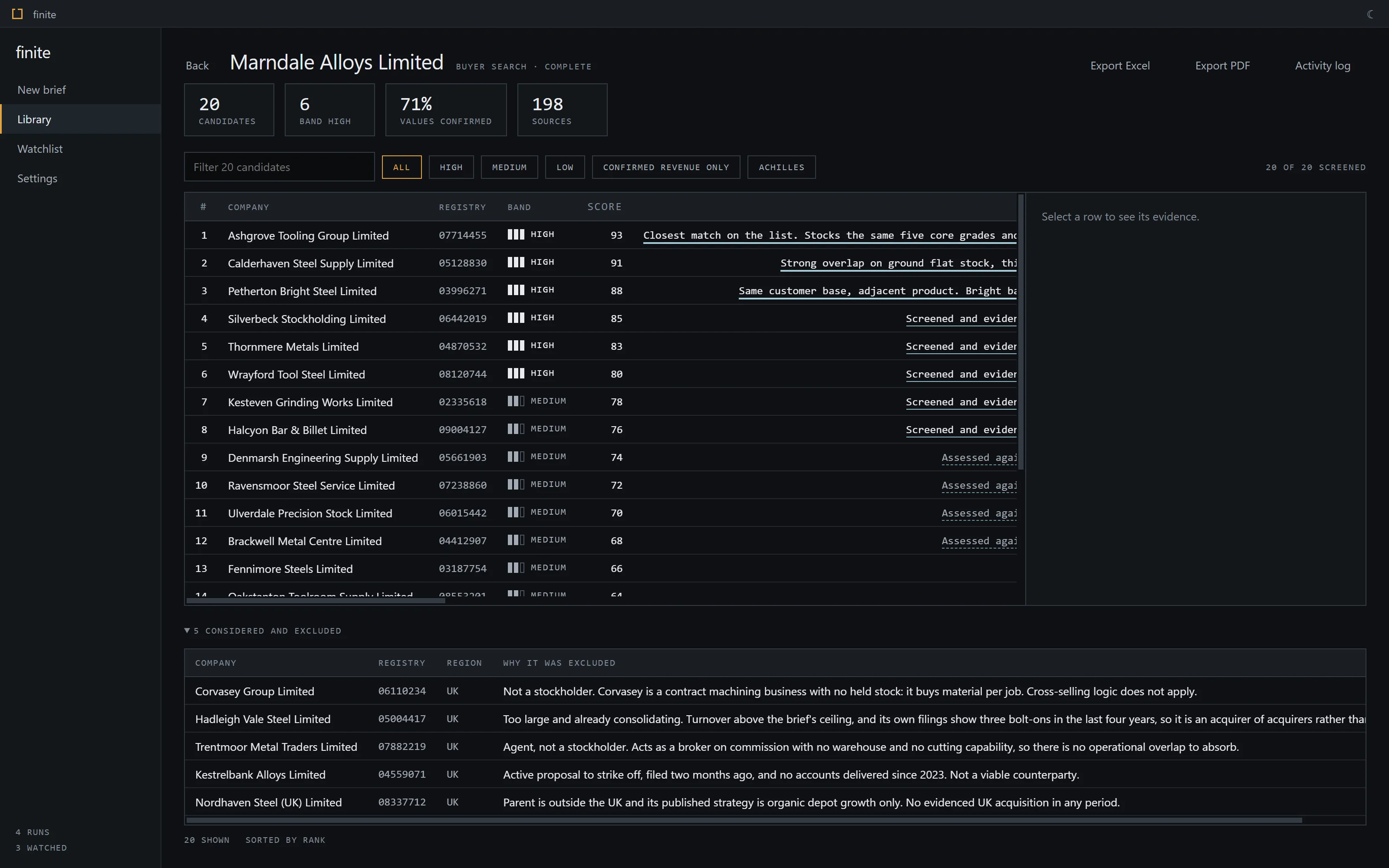Click the MEDIUM band label for Fennimore Steels
The height and width of the screenshot is (868, 1389).
coord(548,567)
